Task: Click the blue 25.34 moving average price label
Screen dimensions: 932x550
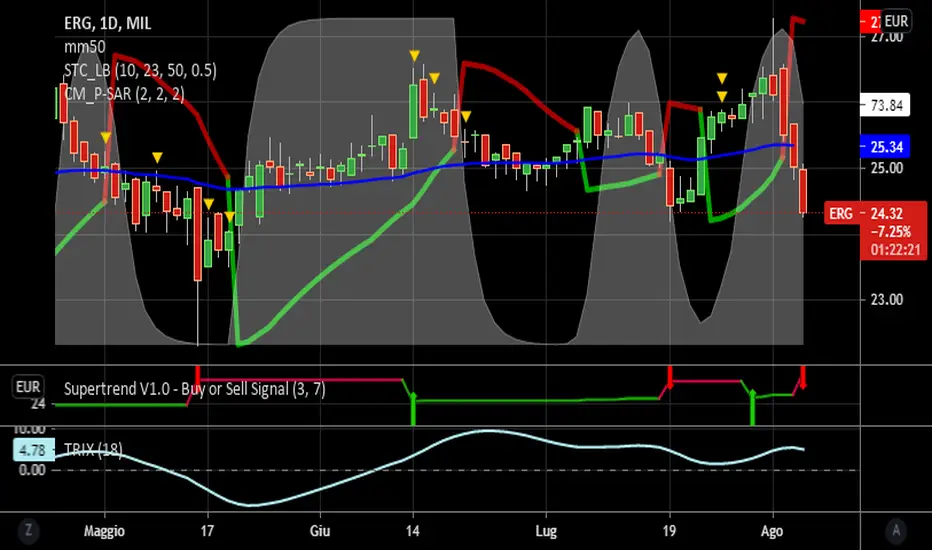Action: click(885, 147)
